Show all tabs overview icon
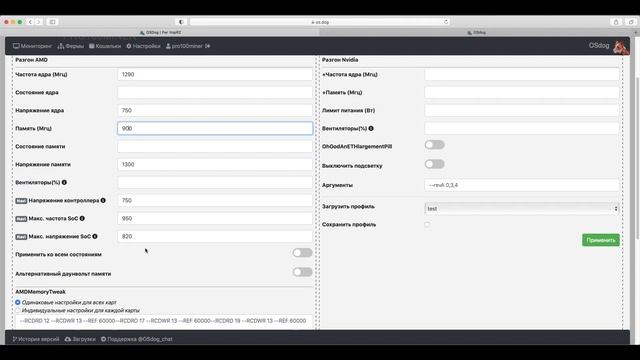640x360 pixels. [631, 22]
